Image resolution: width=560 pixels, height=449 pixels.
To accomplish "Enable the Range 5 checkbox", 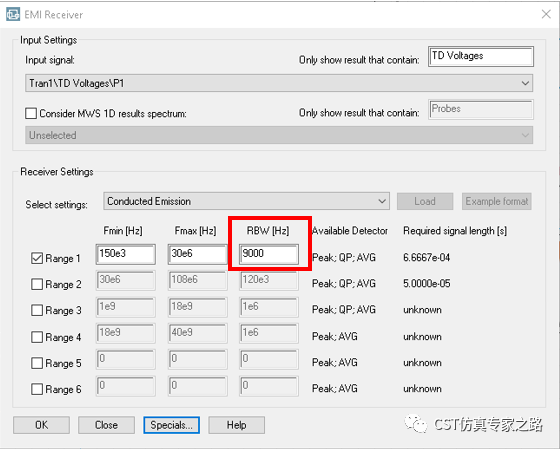I will coord(37,363).
